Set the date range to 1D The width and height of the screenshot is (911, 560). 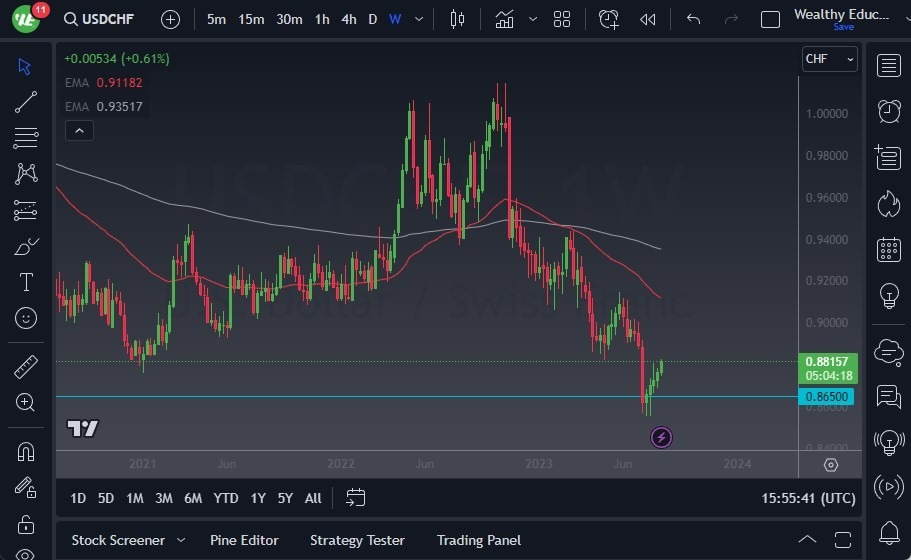pos(78,498)
